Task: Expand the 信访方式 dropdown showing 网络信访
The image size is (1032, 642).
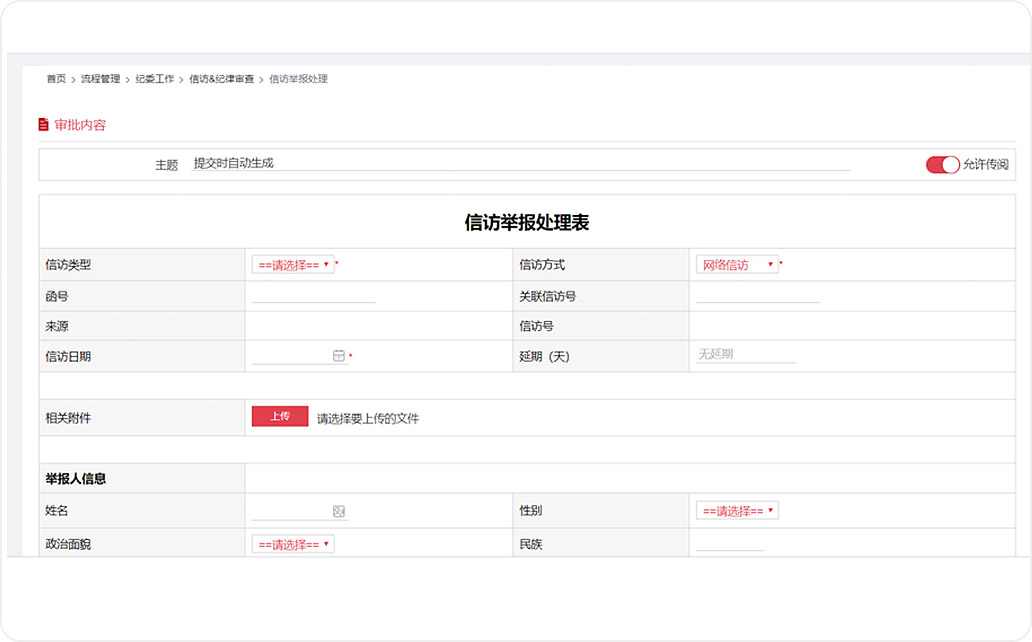Action: 737,265
